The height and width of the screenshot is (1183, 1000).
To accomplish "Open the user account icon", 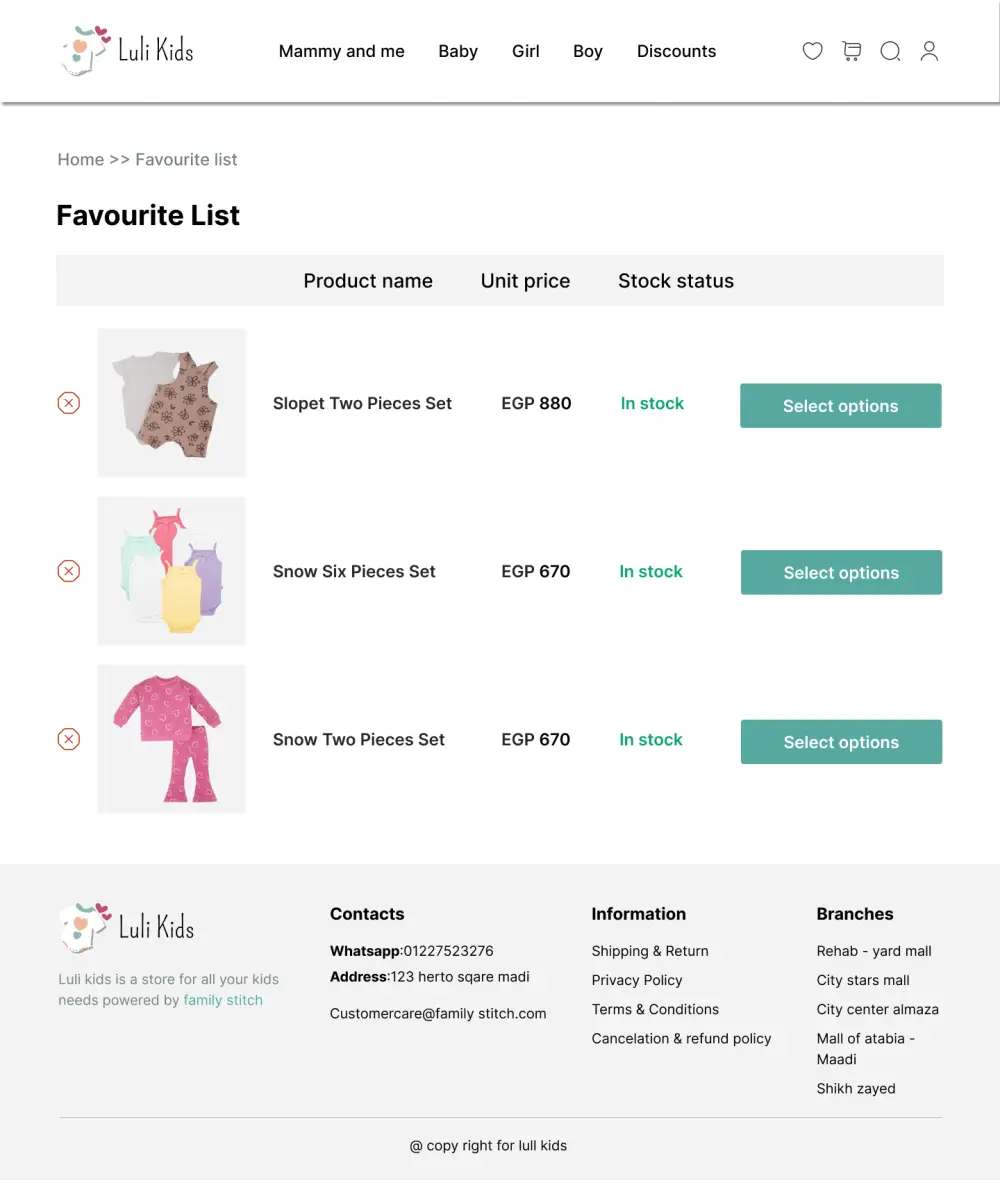I will pos(929,51).
